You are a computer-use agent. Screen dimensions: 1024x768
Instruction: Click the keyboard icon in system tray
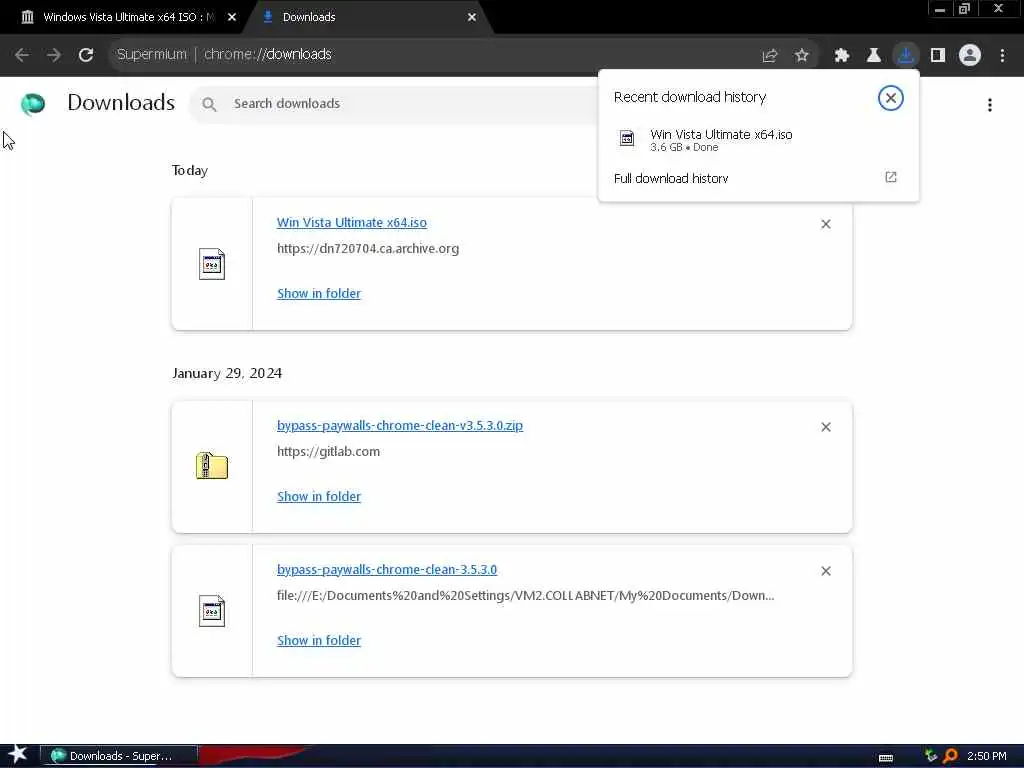click(x=886, y=758)
